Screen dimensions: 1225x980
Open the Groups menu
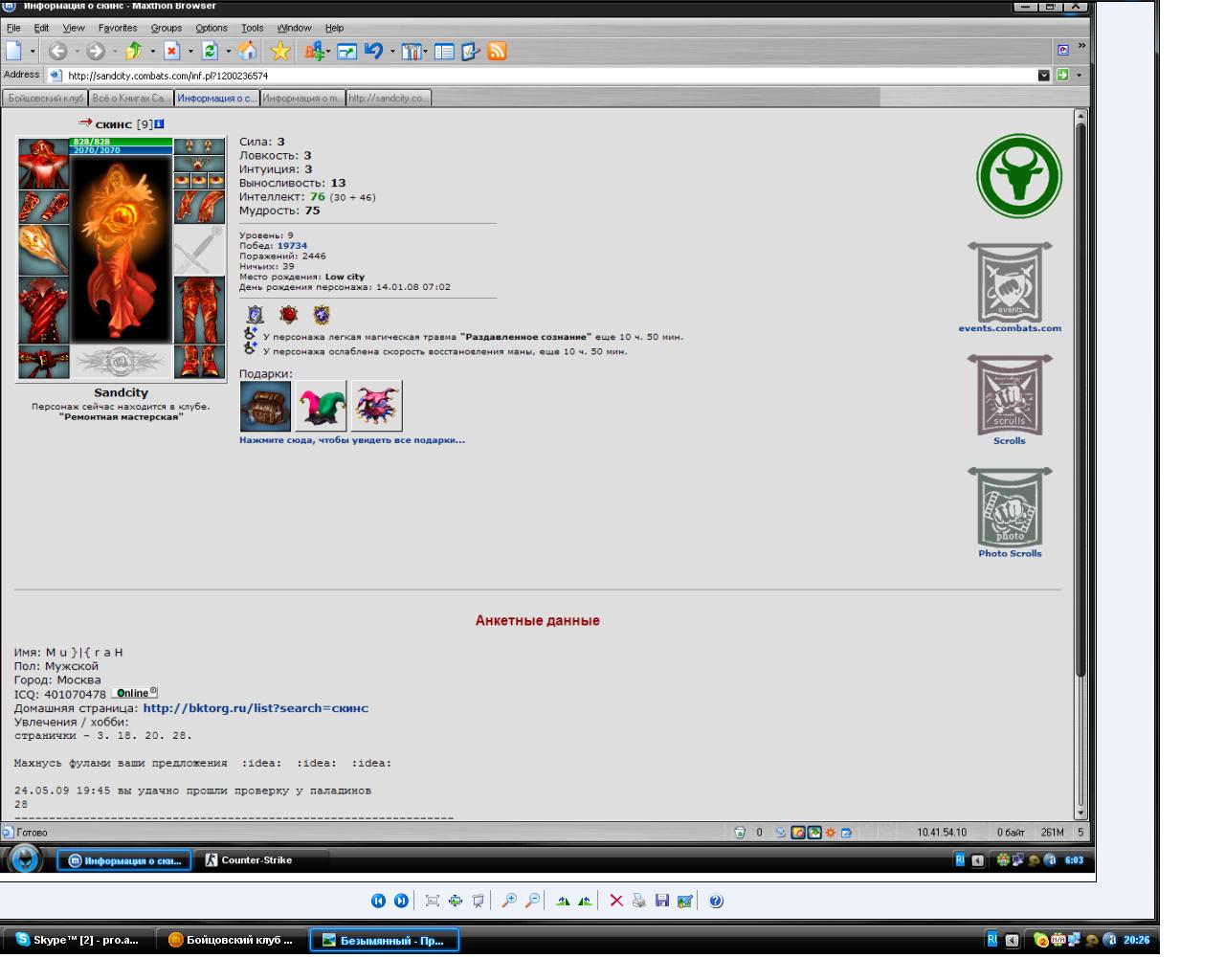(167, 28)
